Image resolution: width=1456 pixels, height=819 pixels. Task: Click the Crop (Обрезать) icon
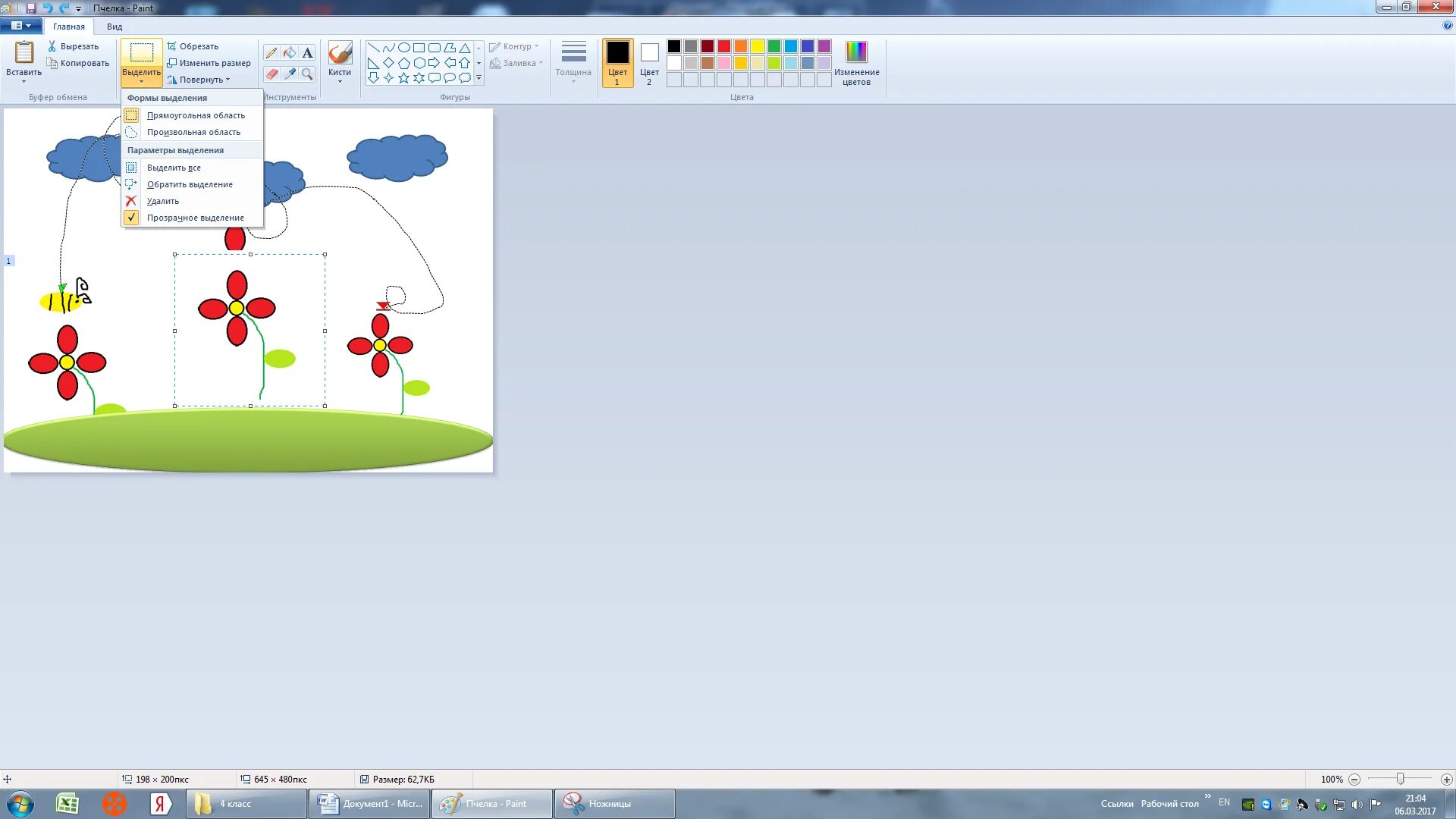172,46
